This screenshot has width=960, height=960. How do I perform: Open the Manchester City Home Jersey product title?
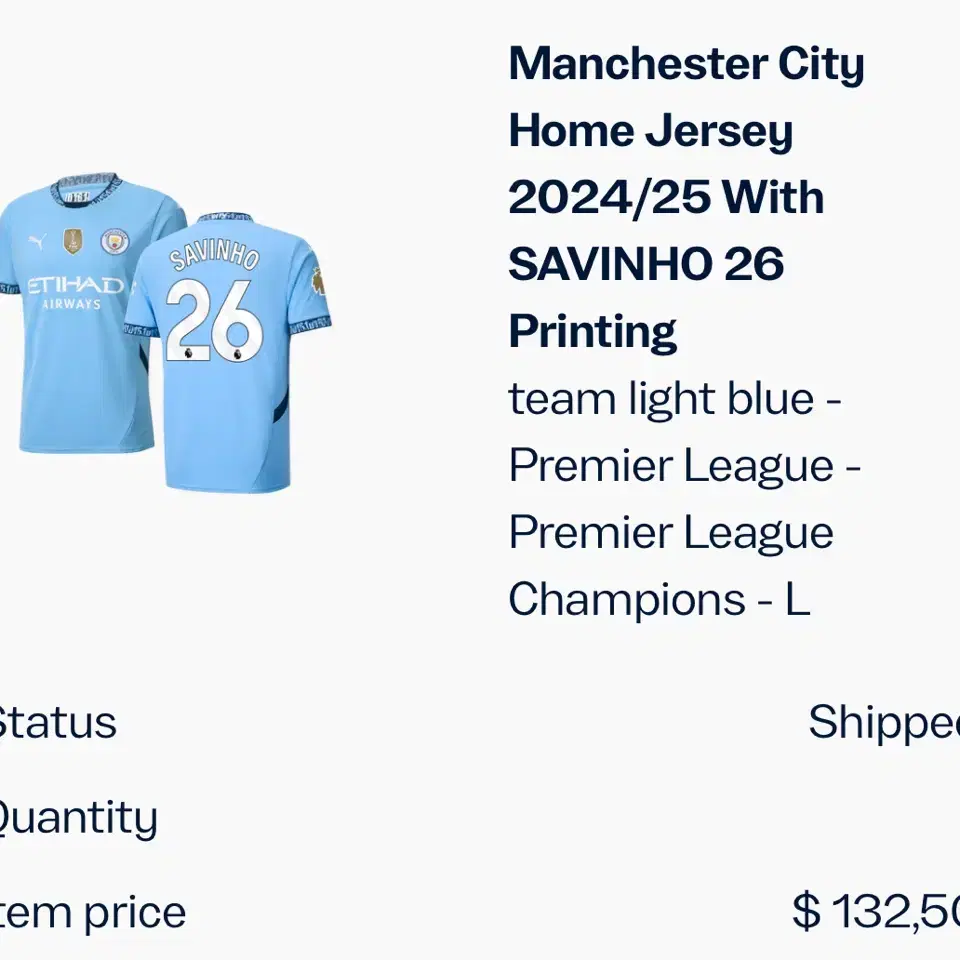click(686, 197)
